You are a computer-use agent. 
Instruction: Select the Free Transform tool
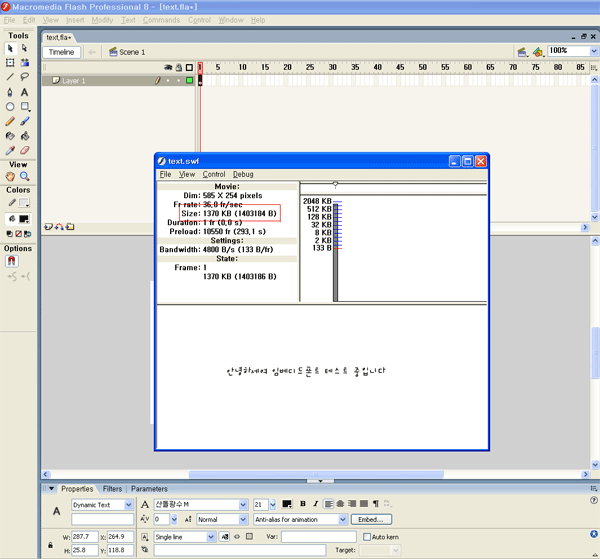[x=10, y=62]
